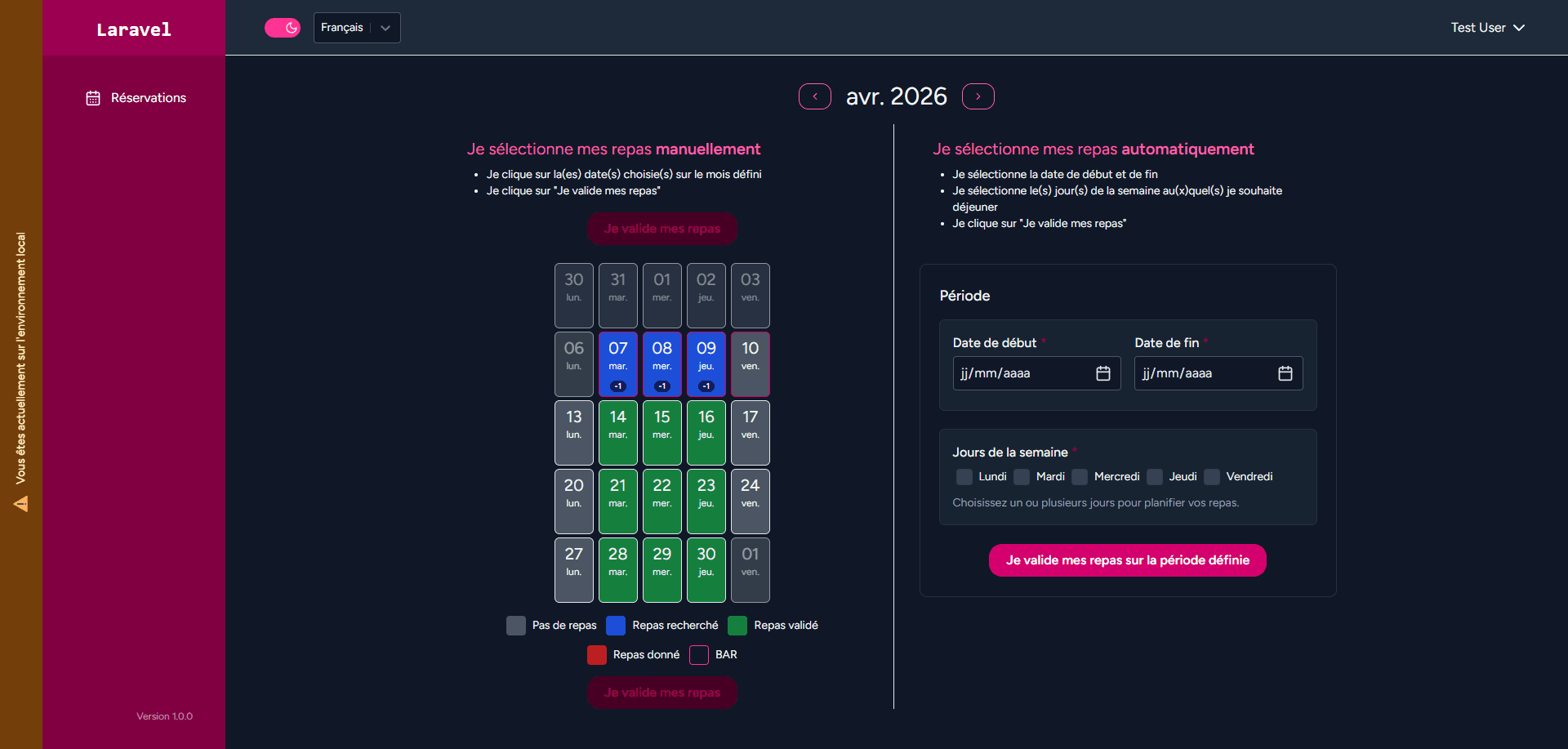The height and width of the screenshot is (749, 1568).
Task: Click the -1 badge on day 09
Action: point(706,386)
